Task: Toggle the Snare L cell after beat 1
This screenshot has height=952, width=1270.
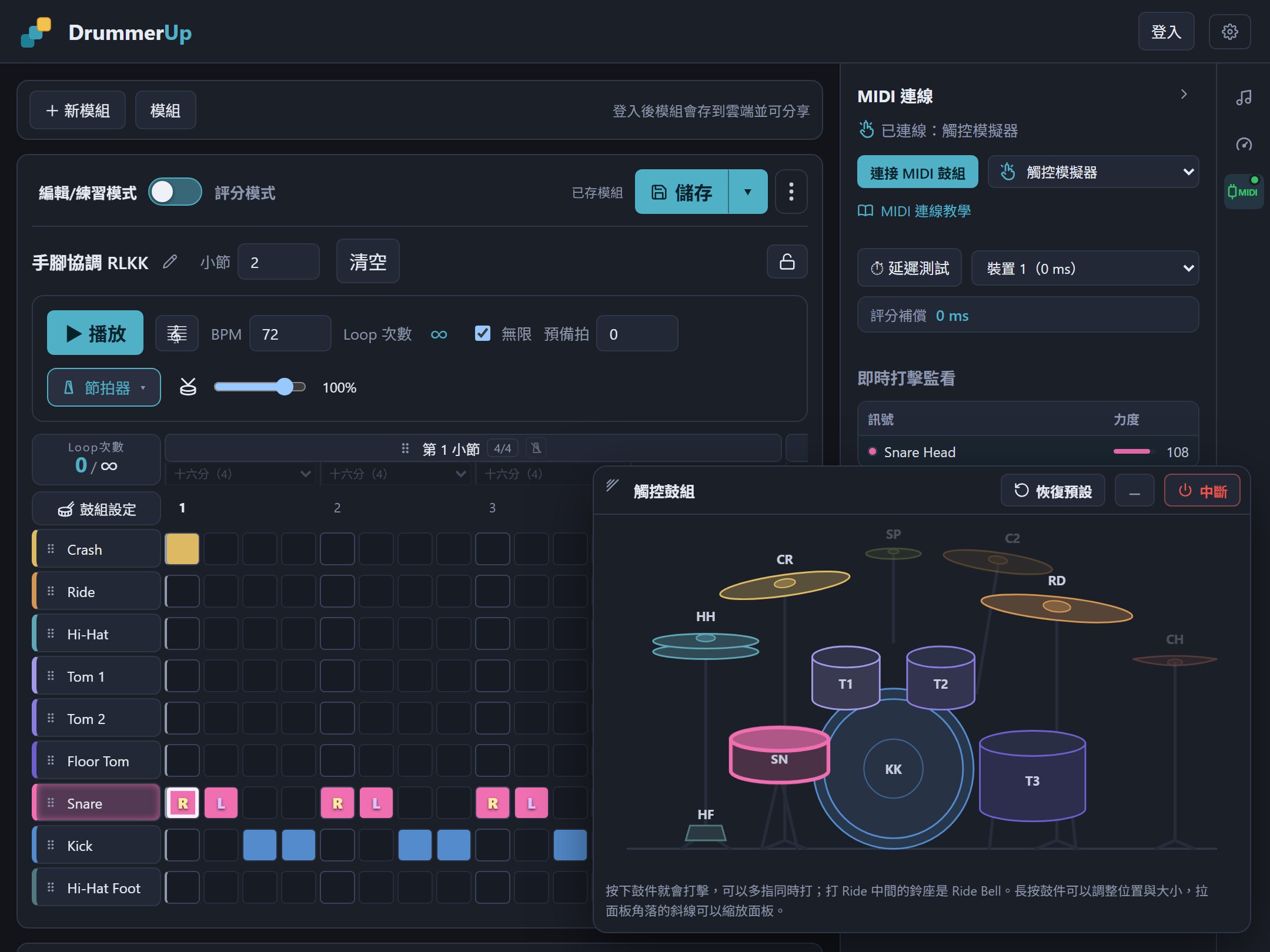Action: [220, 803]
